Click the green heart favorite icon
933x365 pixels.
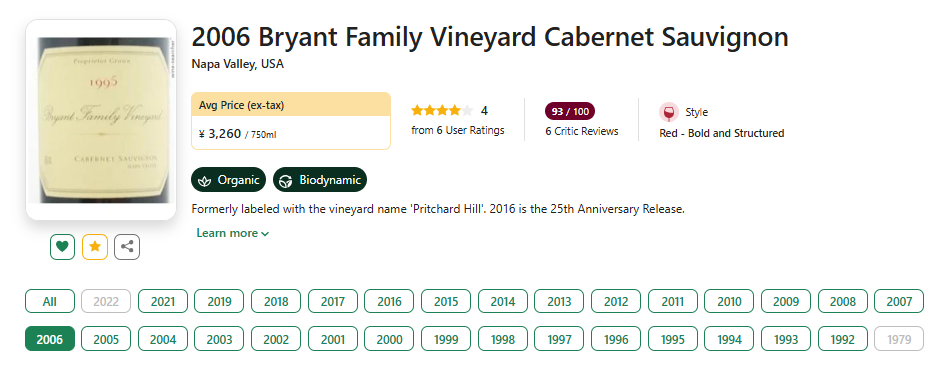(x=62, y=247)
